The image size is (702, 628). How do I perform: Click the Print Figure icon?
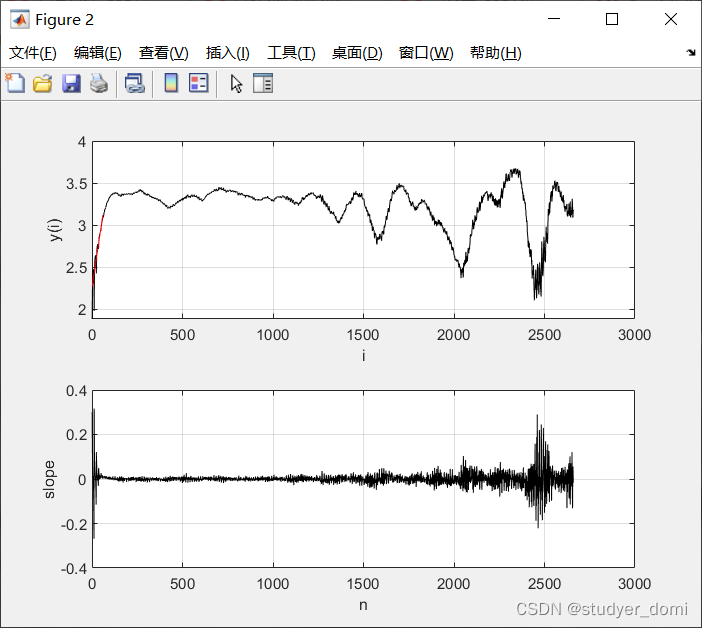click(99, 84)
